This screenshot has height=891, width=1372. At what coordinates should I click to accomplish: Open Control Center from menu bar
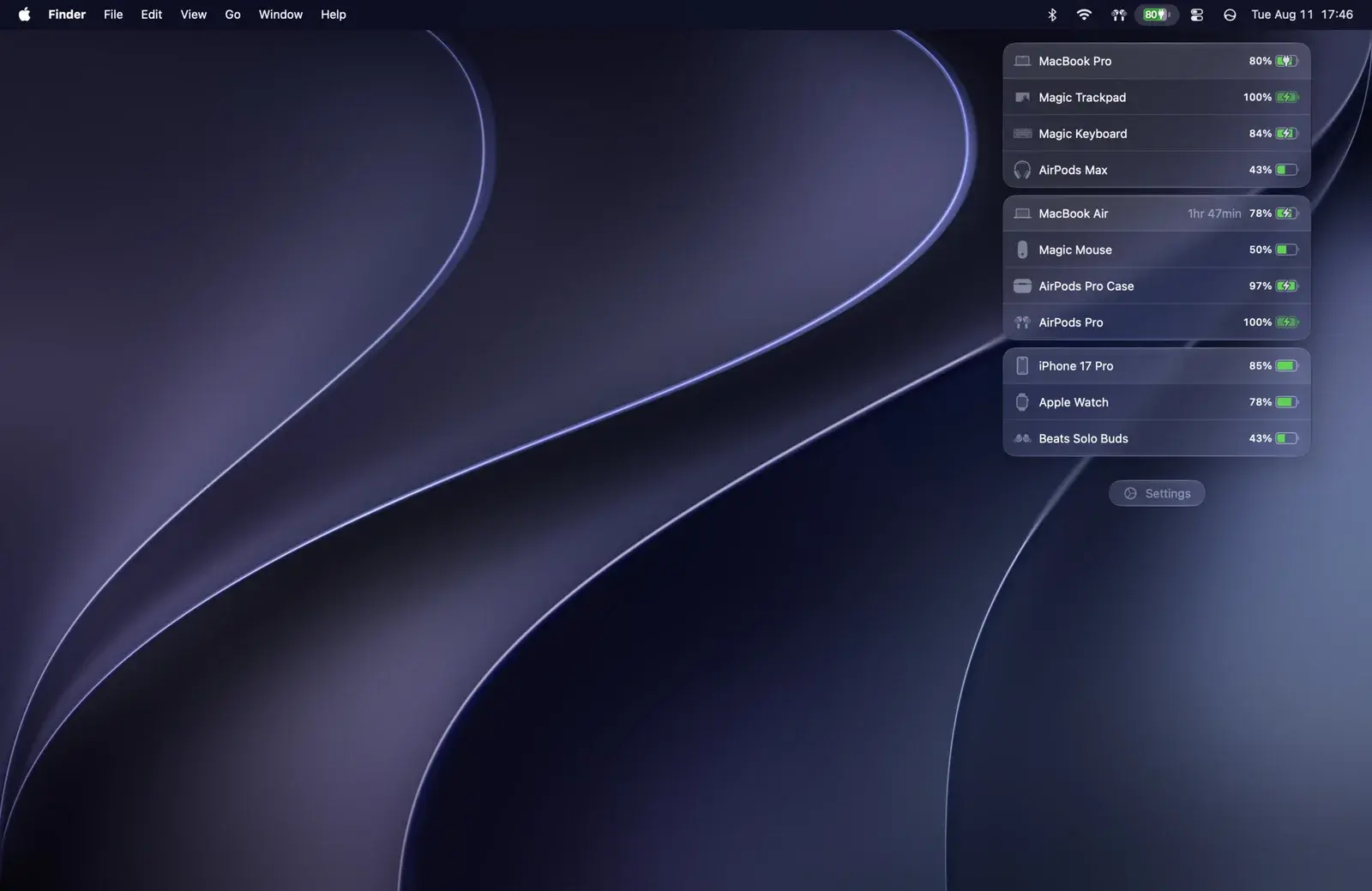[1197, 15]
